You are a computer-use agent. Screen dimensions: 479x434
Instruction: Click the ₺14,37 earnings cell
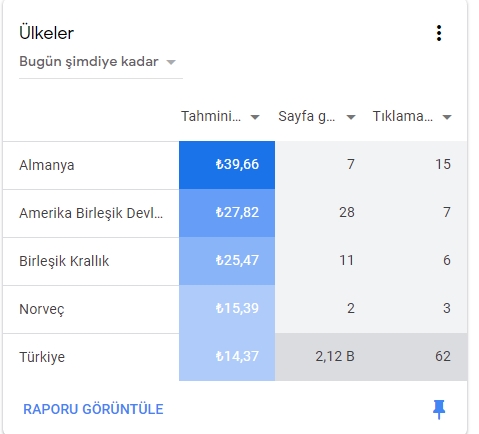pos(227,357)
